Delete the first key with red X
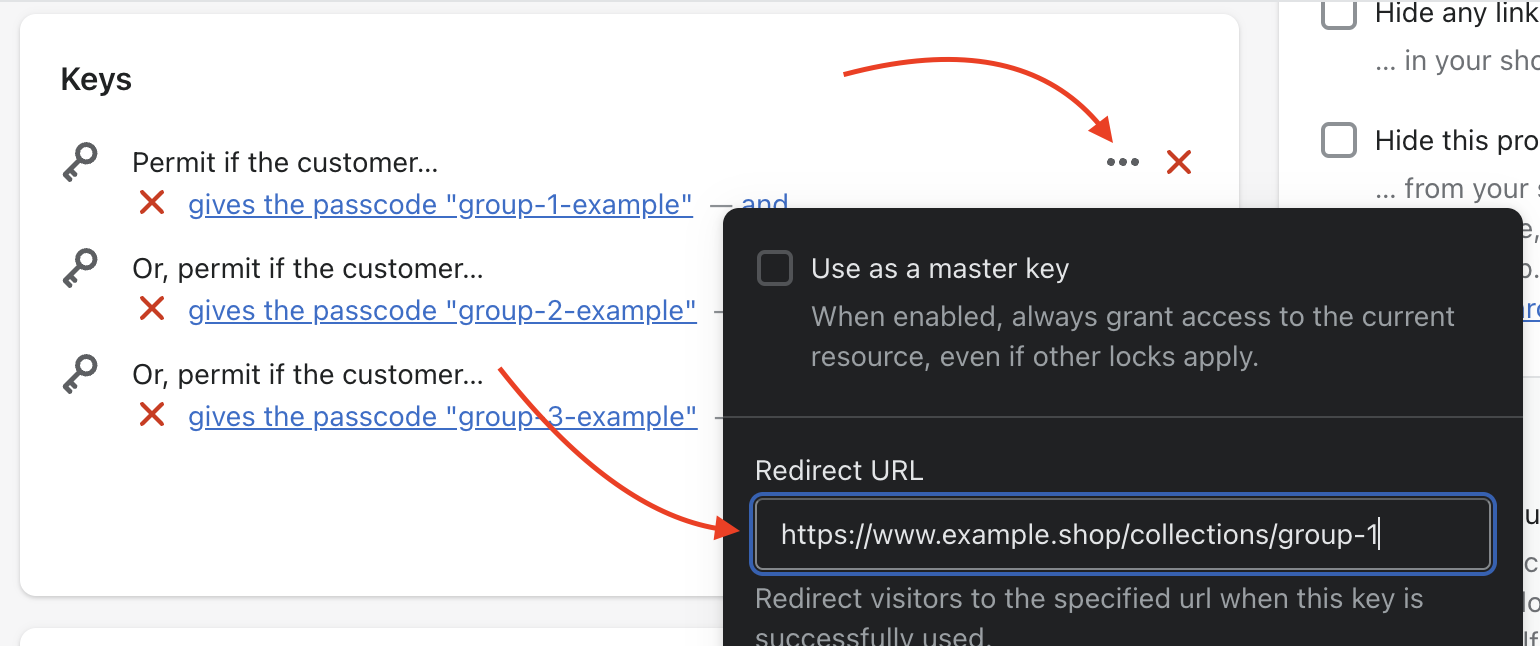This screenshot has height=646, width=1540. 1179,162
